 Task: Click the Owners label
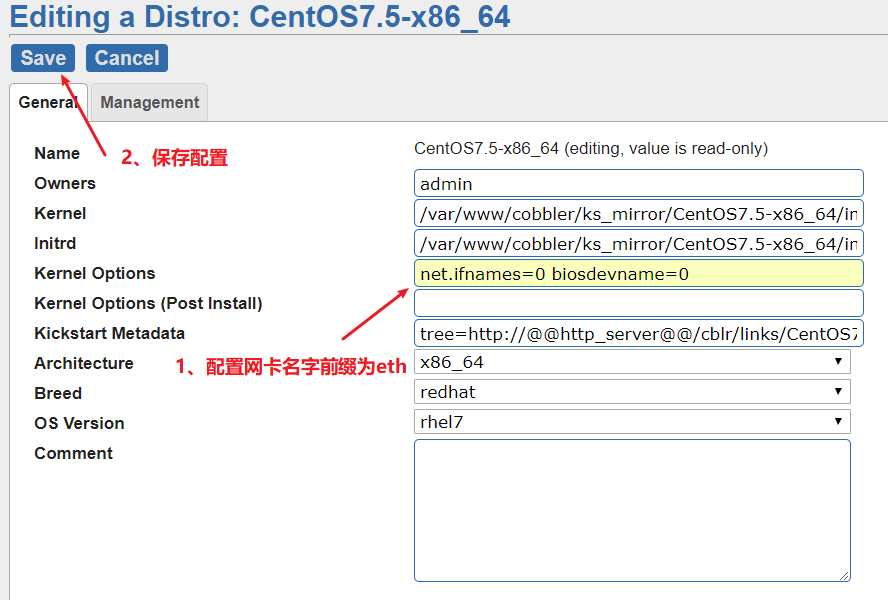click(x=65, y=184)
